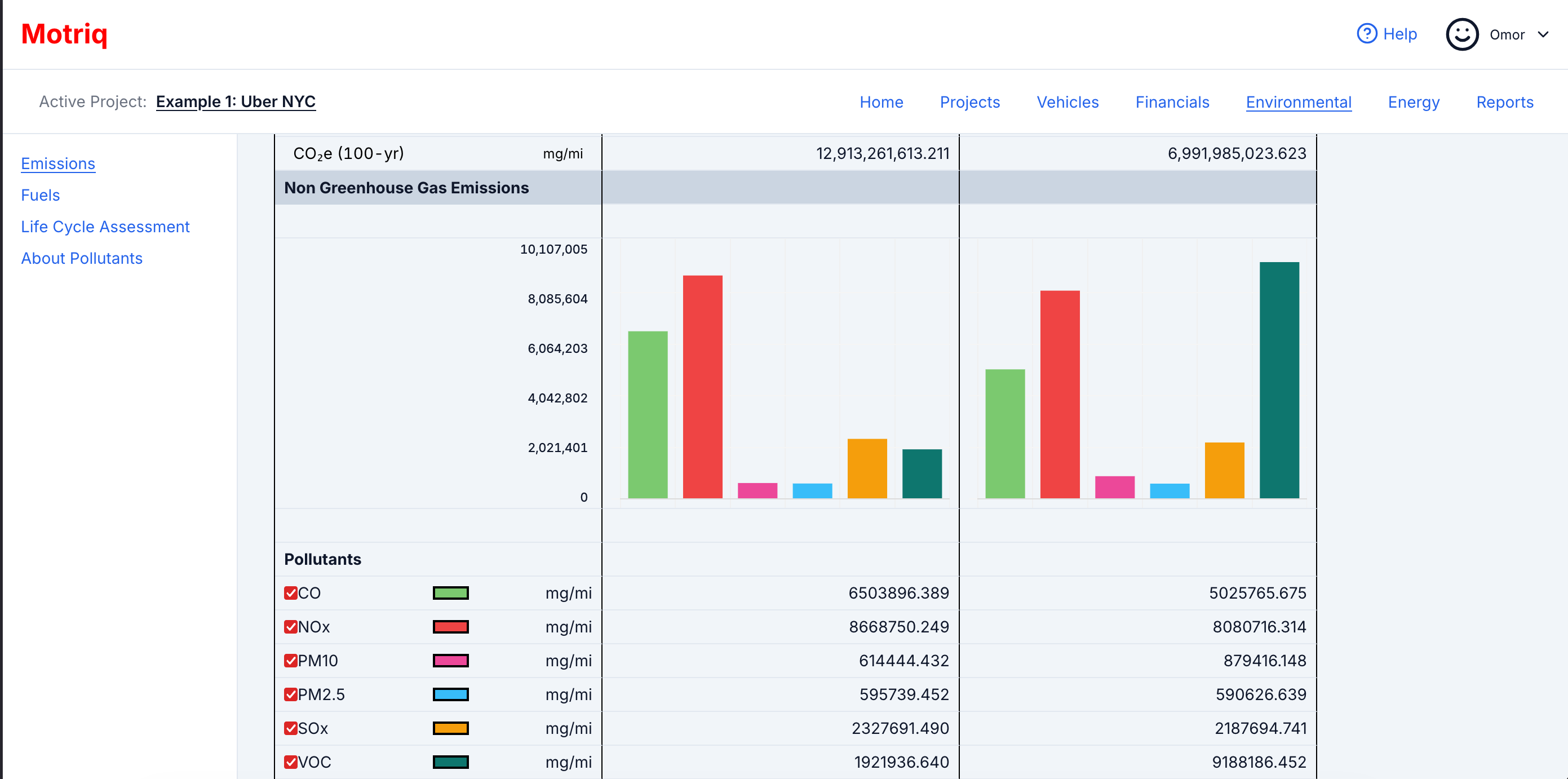The width and height of the screenshot is (1568, 779).
Task: Select About Pollutants in the sidebar
Action: (82, 259)
